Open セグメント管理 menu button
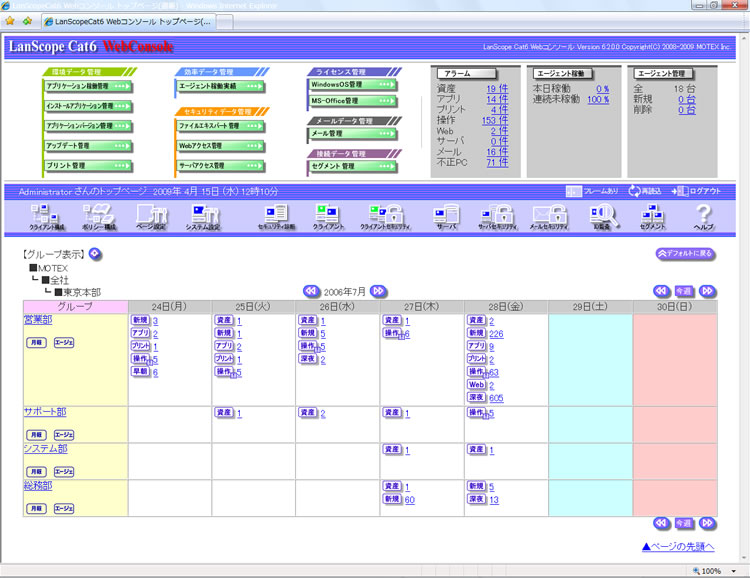This screenshot has width=750, height=578. (353, 166)
